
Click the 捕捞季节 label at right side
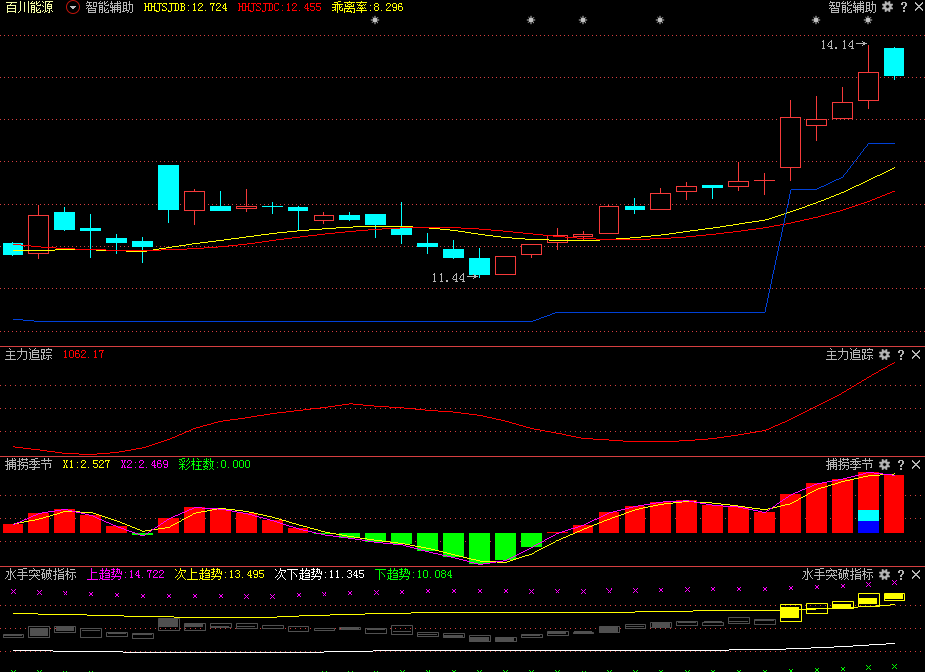point(849,465)
